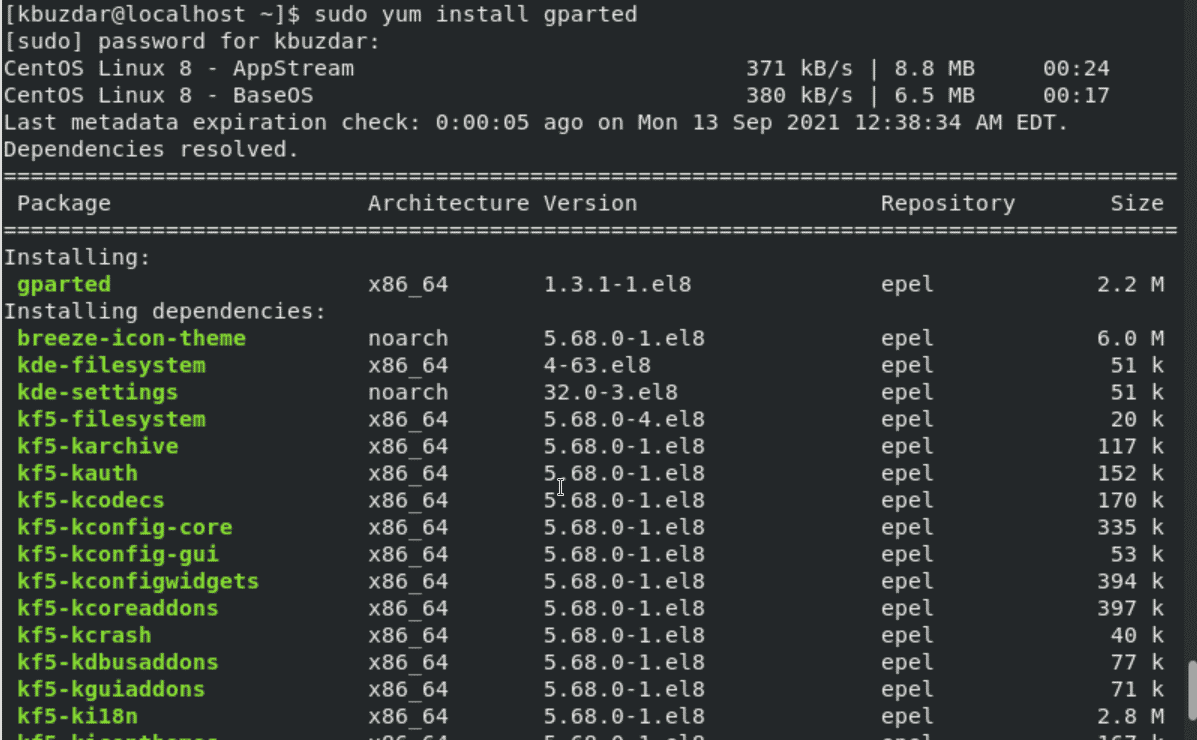Screen dimensions: 1197x740
Task: Click the Size column header
Action: click(1137, 203)
